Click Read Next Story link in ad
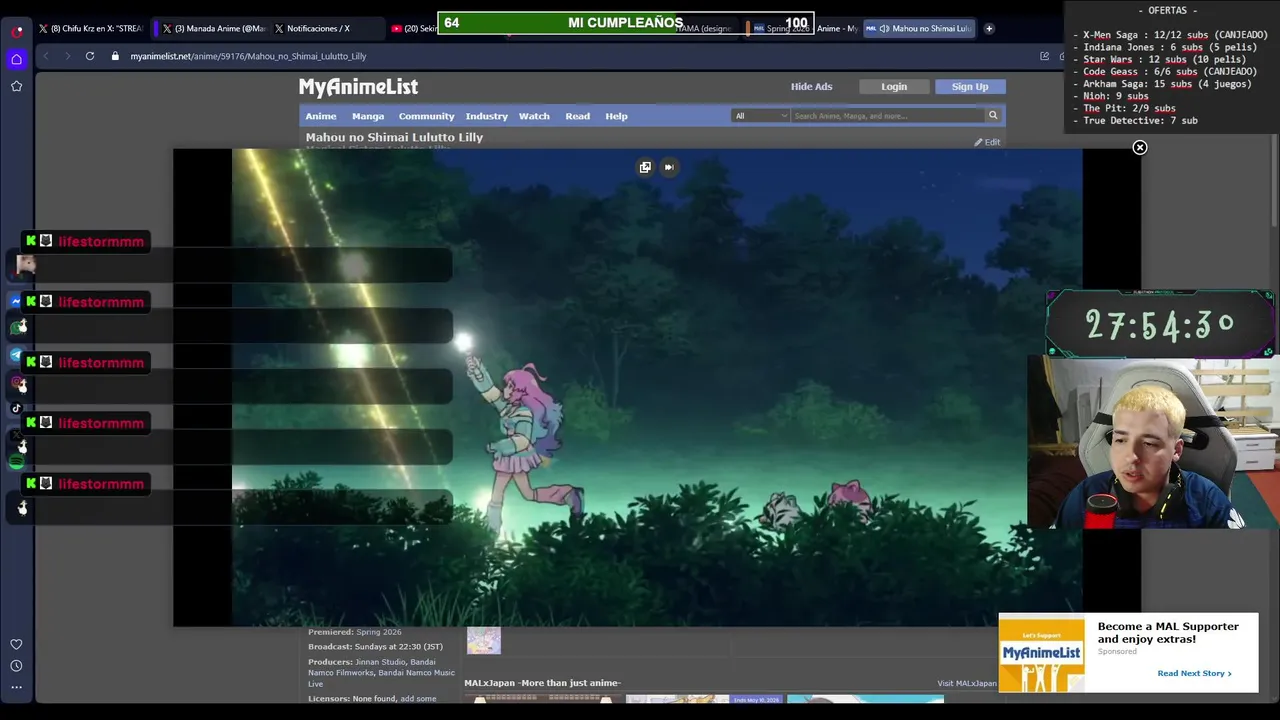Screen dimensions: 1280x720 point(1194,673)
